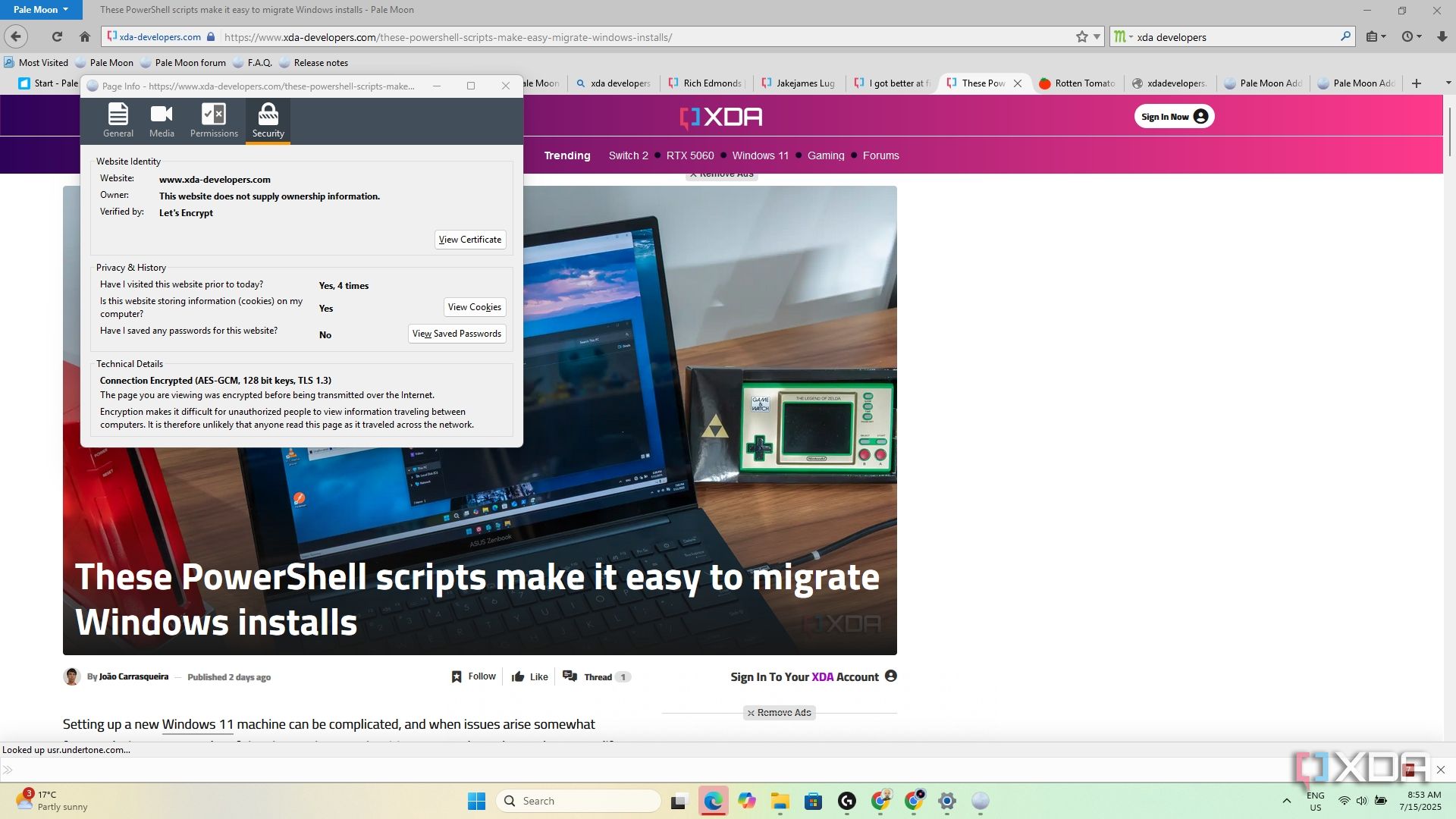The height and width of the screenshot is (819, 1456).
Task: Click the XDA logo in header
Action: point(721,117)
